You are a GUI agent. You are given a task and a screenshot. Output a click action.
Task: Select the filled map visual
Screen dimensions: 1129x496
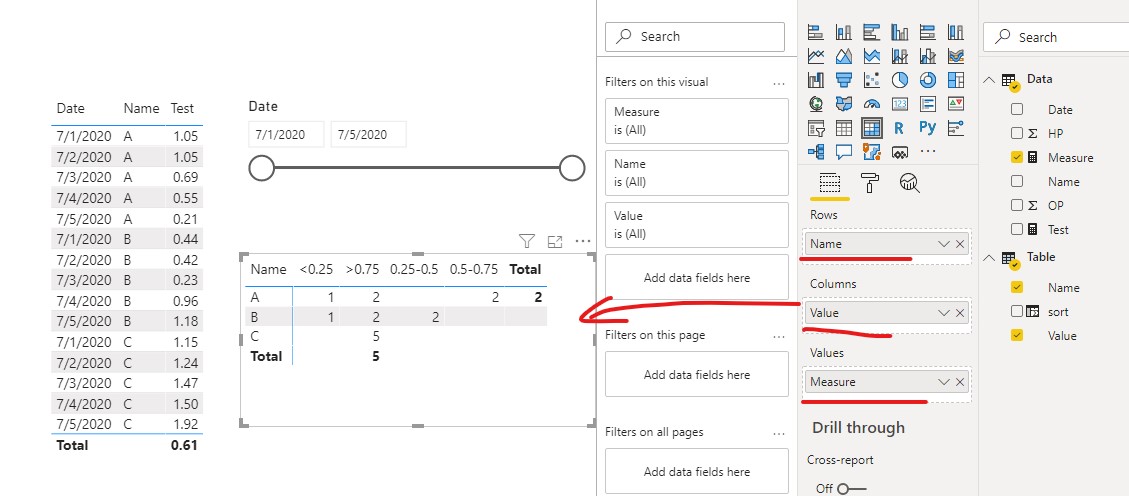[843, 104]
